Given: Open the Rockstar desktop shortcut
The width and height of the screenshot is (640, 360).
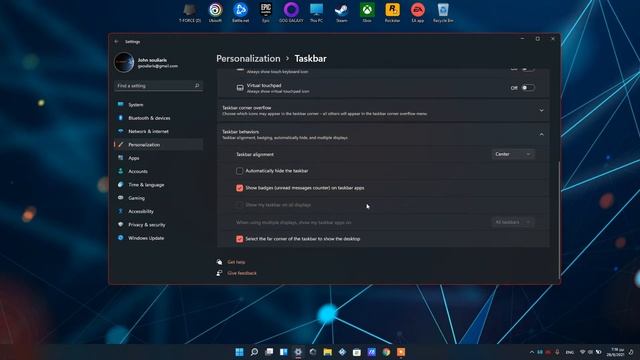Looking at the screenshot, I should click(x=392, y=13).
